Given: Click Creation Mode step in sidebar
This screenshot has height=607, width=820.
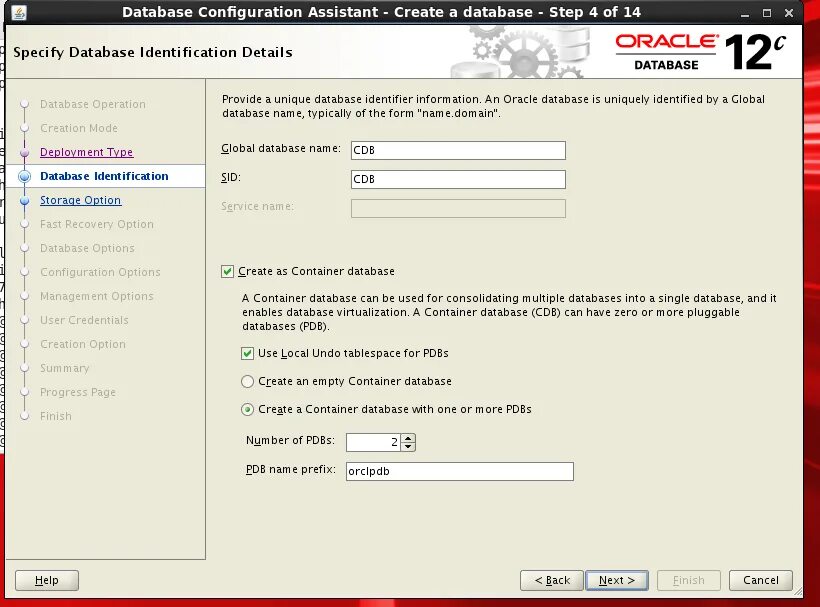Looking at the screenshot, I should (x=78, y=128).
